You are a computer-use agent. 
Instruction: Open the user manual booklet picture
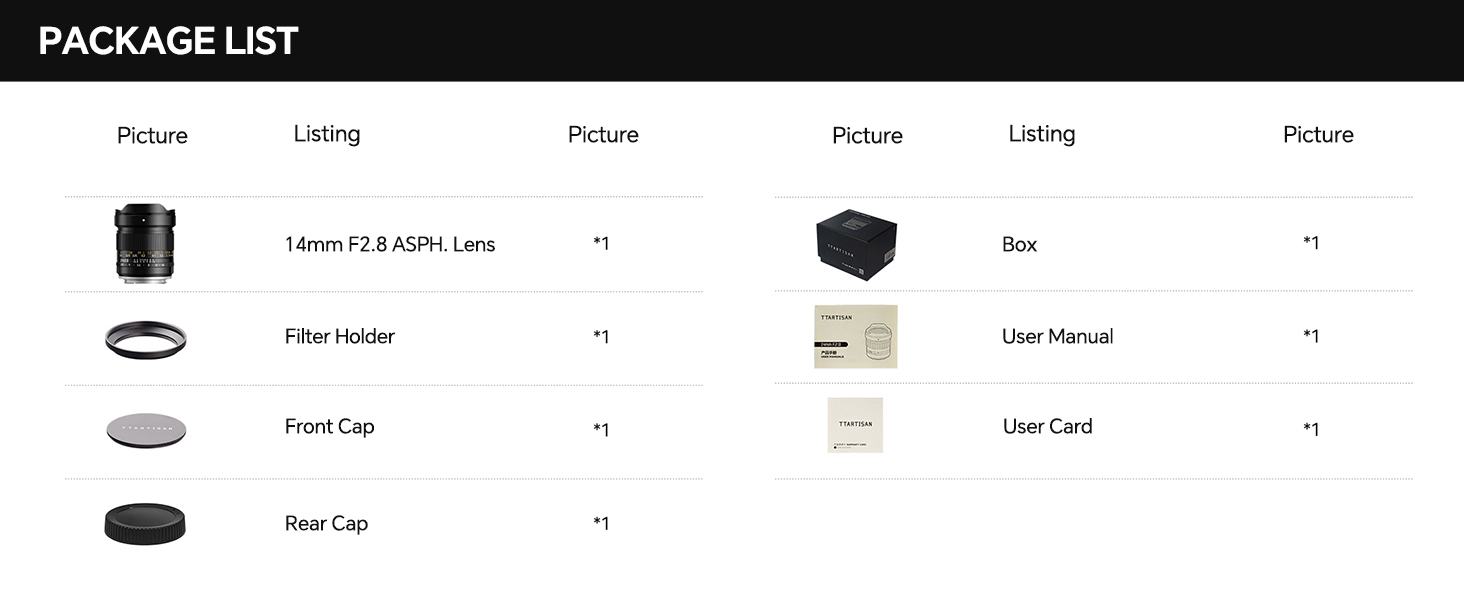click(856, 336)
